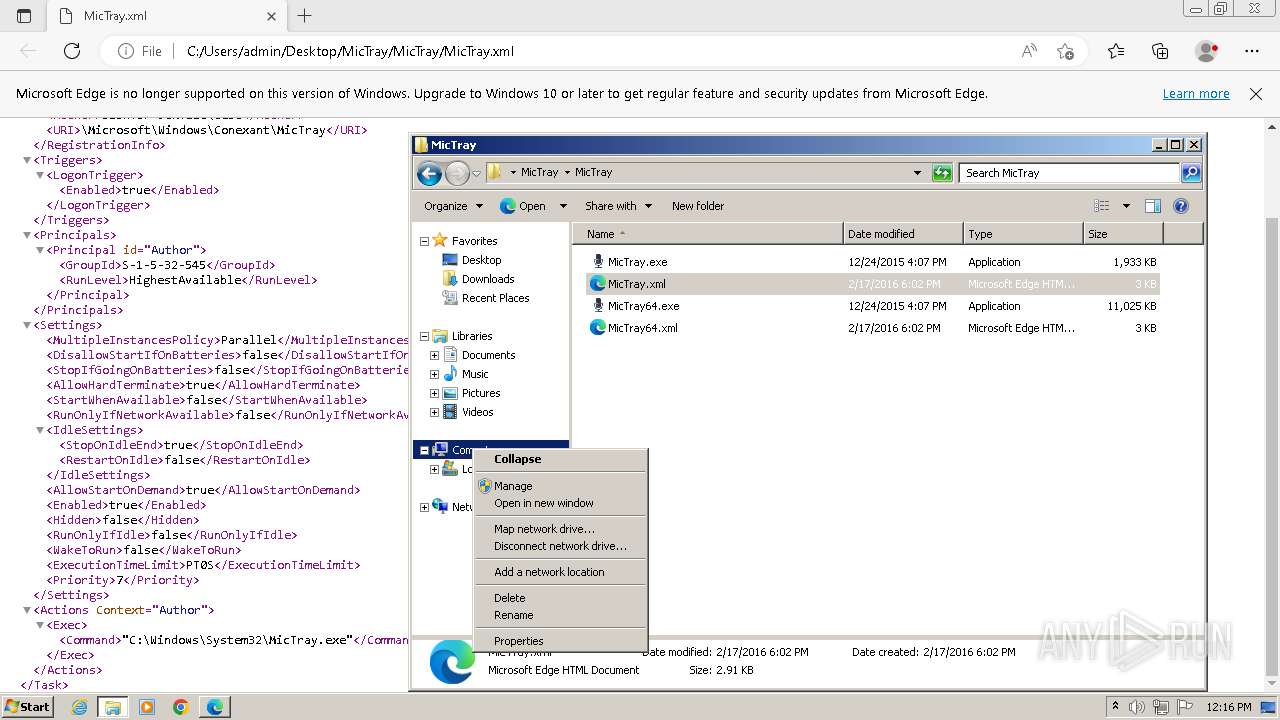Toggle Explorer preview pane icon

[x=1153, y=206]
